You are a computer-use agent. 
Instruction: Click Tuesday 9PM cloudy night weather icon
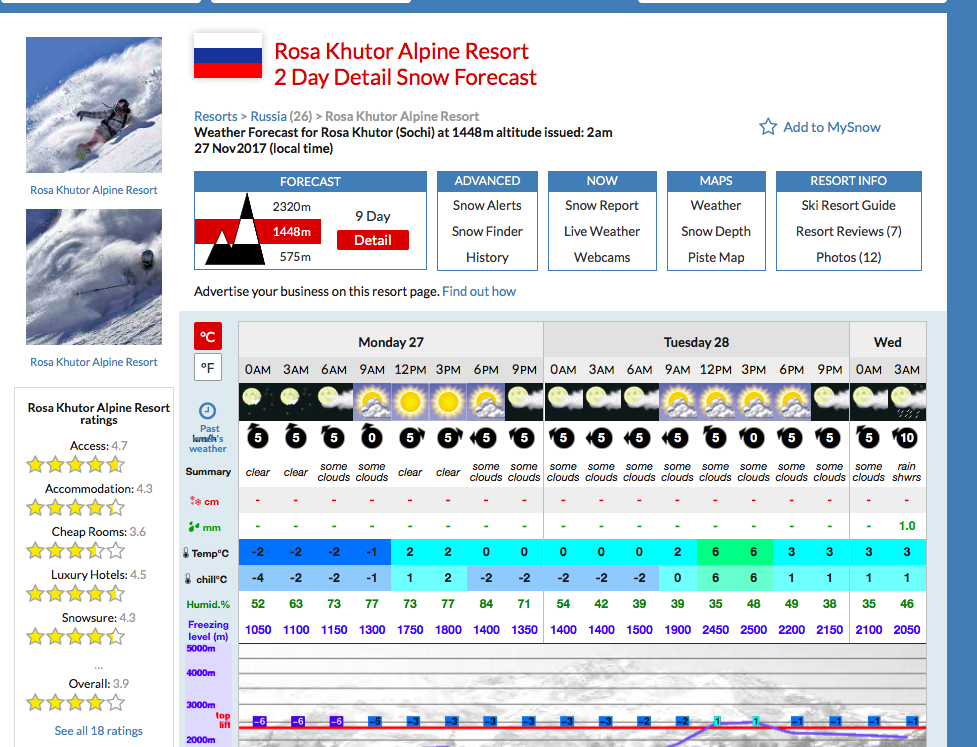[829, 402]
